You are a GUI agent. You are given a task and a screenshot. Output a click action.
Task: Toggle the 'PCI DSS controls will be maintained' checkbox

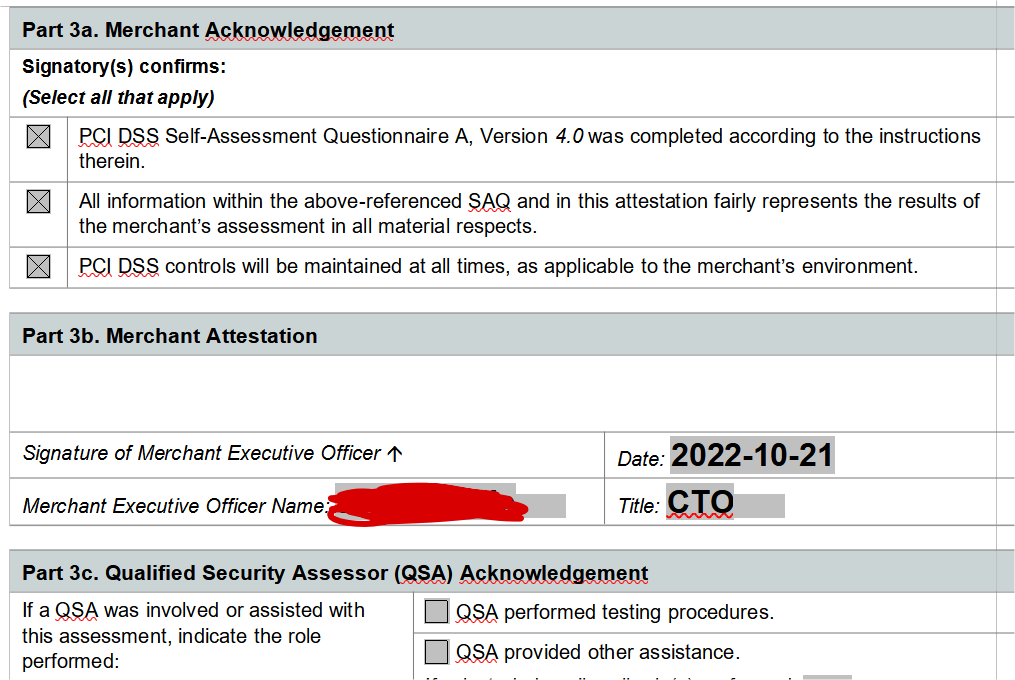click(x=38, y=266)
